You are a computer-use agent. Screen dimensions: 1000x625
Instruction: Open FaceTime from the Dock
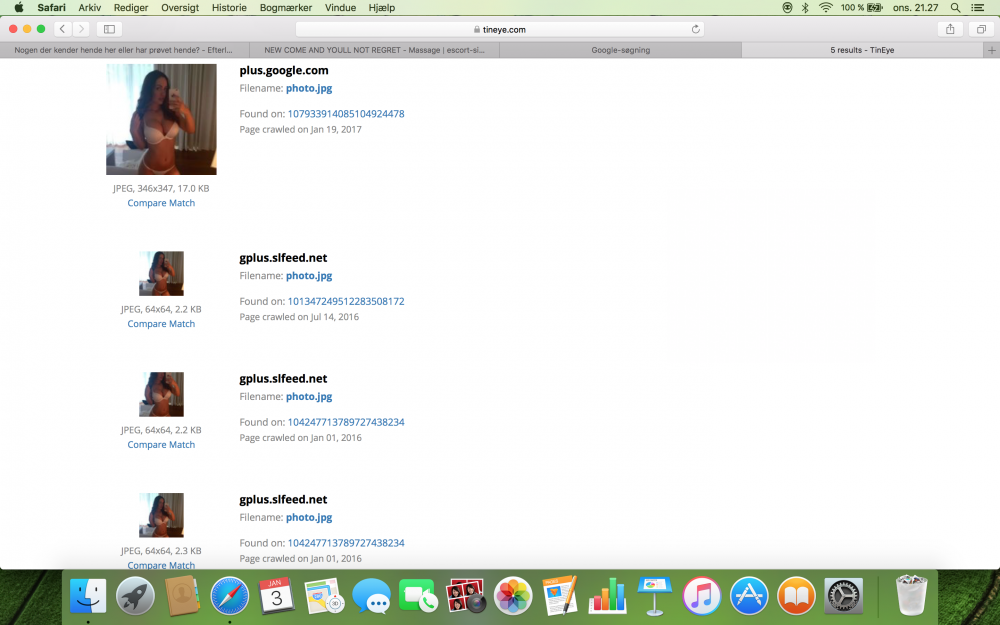[x=418, y=596]
